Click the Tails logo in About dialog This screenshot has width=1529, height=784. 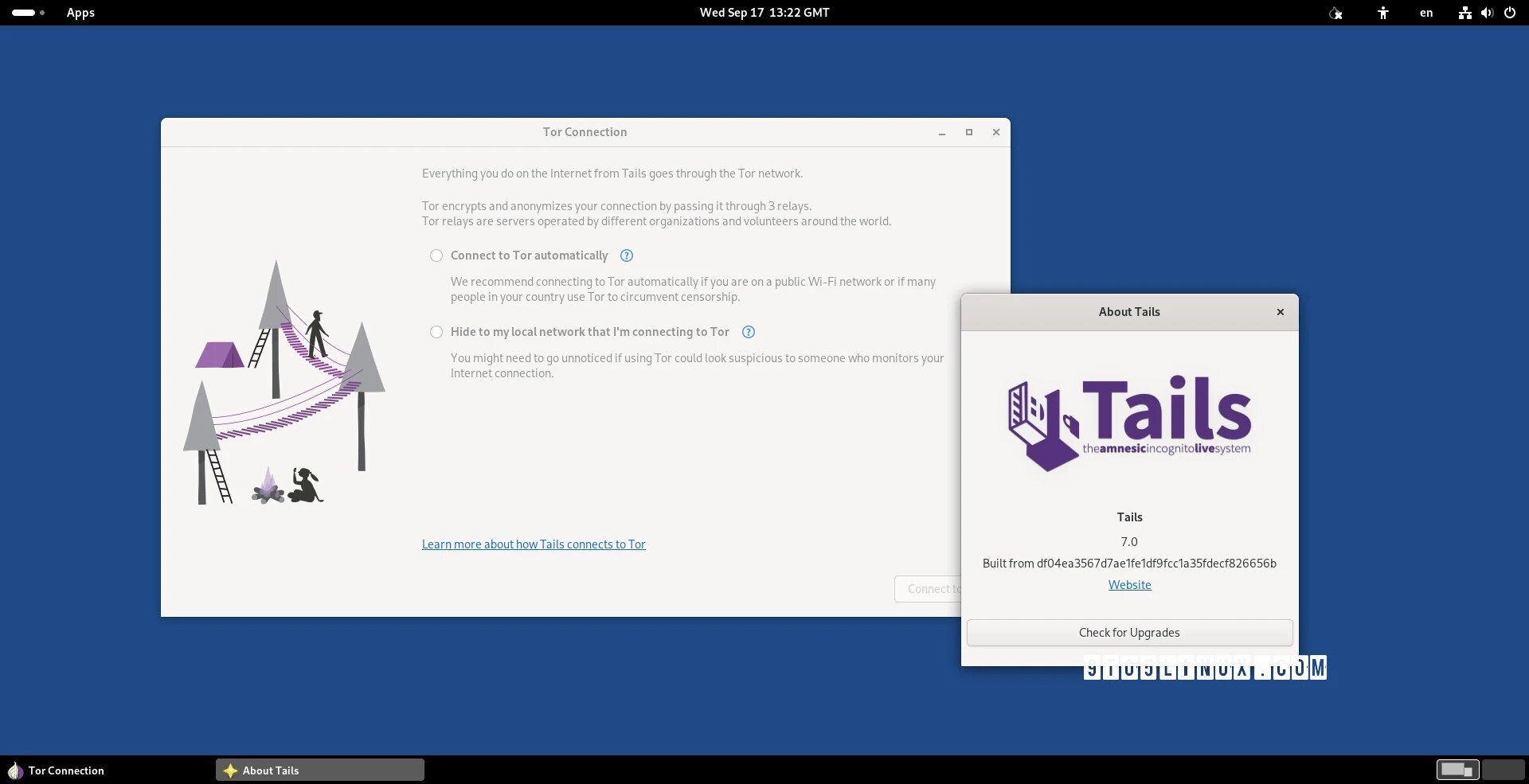tap(1129, 423)
